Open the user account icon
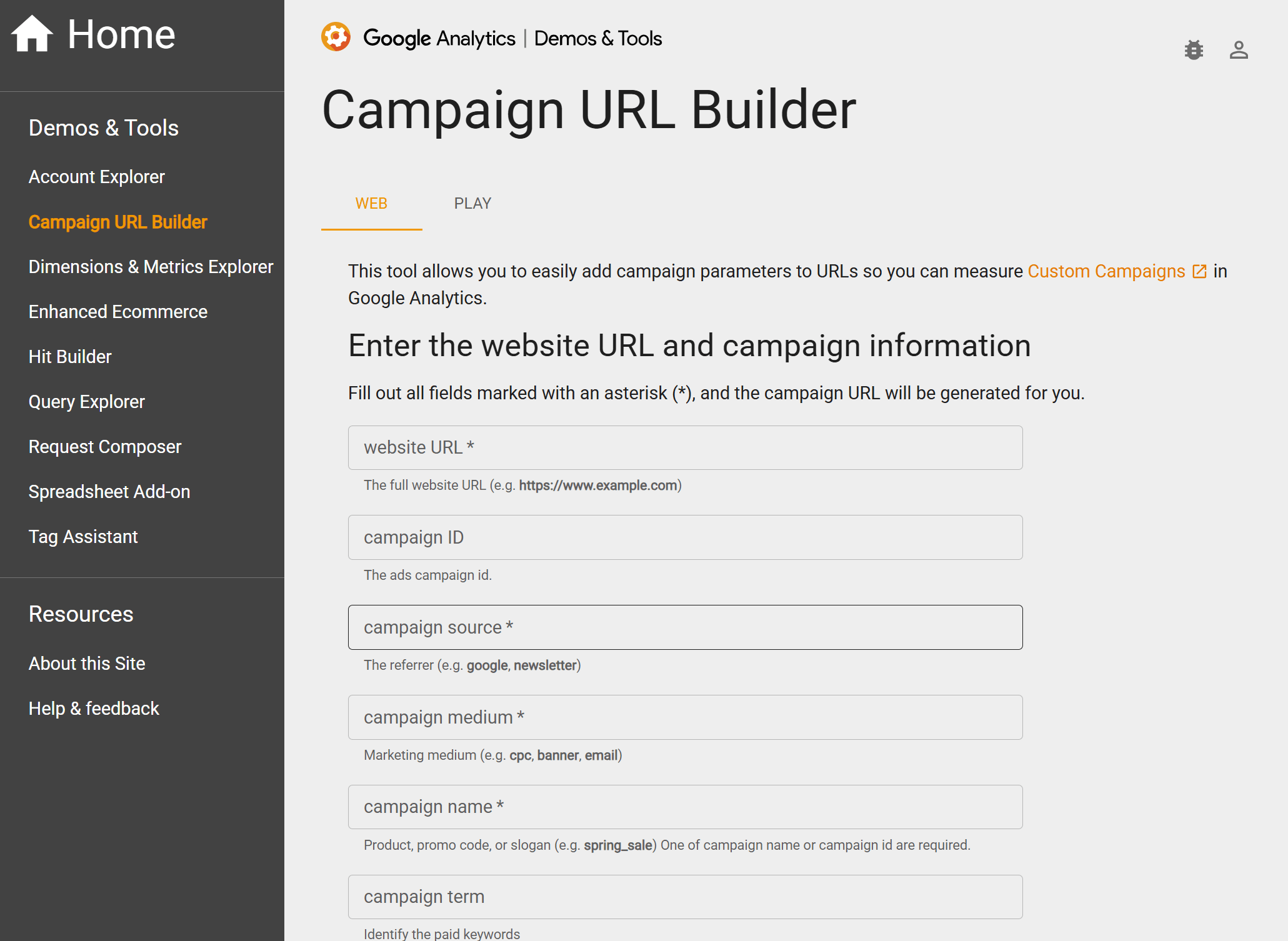Viewport: 1288px width, 941px height. pyautogui.click(x=1238, y=50)
